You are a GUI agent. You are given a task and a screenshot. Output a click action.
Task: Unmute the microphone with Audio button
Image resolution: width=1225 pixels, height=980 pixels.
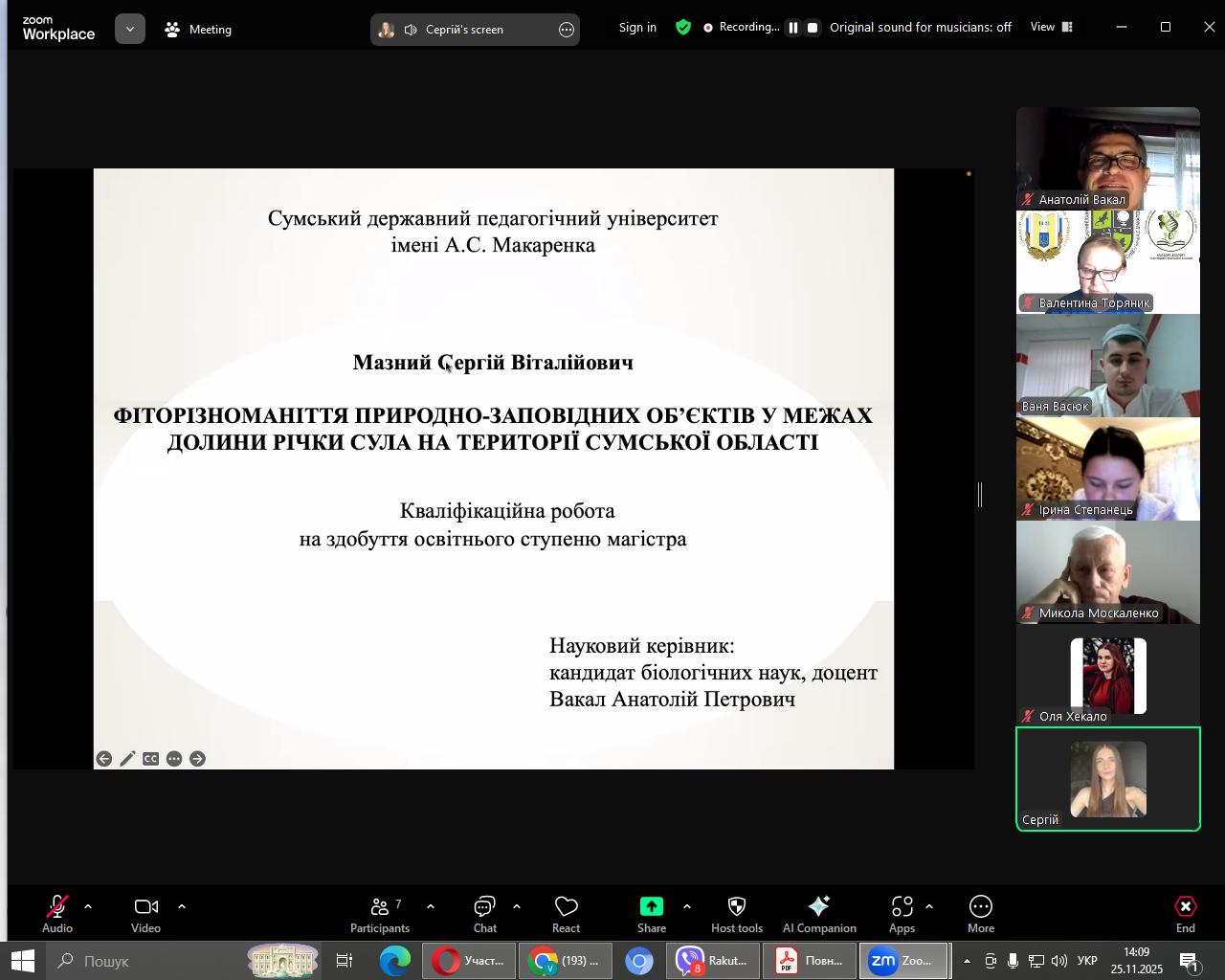pos(57,914)
